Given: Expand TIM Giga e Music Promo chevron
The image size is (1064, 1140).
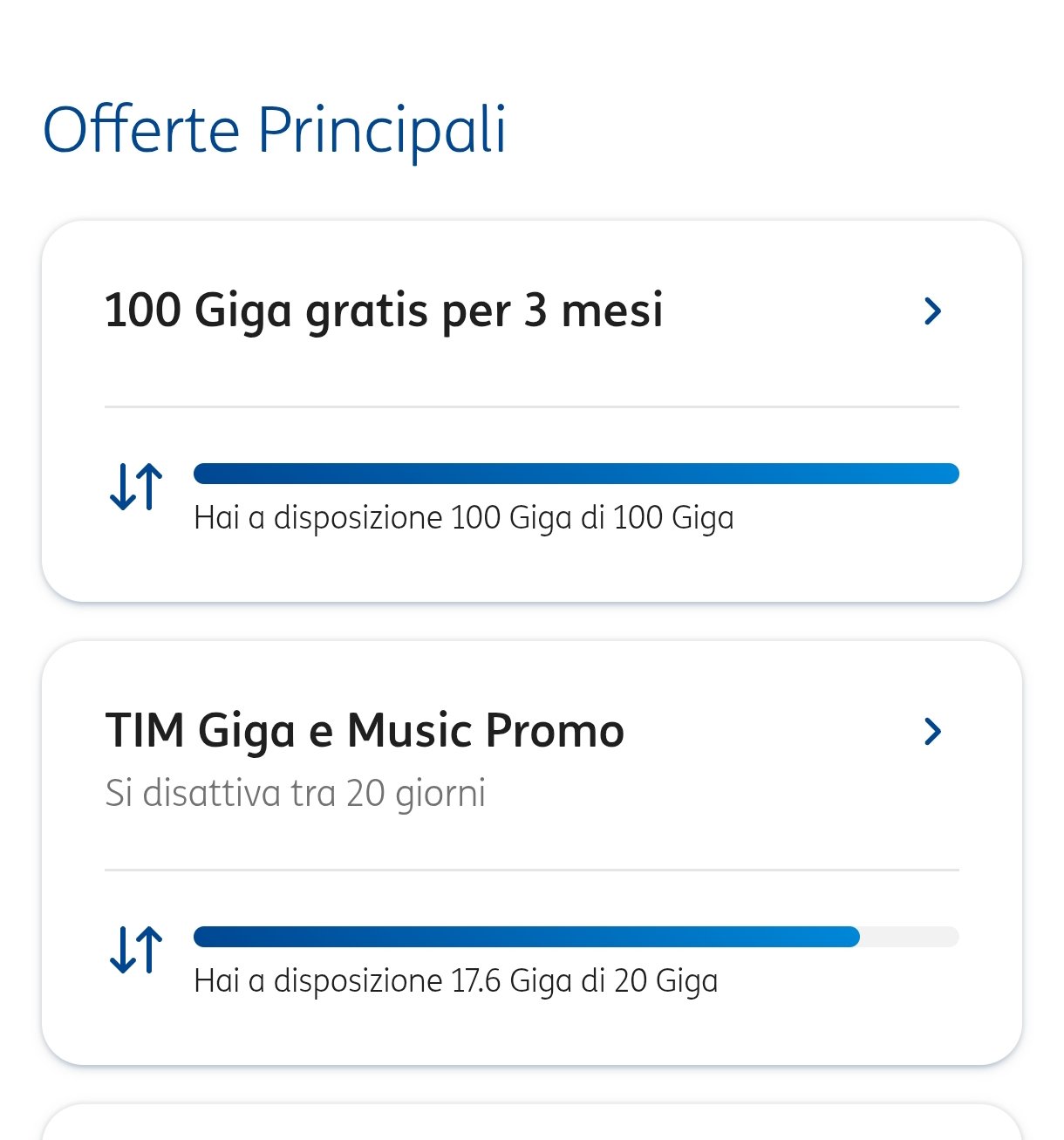Looking at the screenshot, I should click(932, 731).
